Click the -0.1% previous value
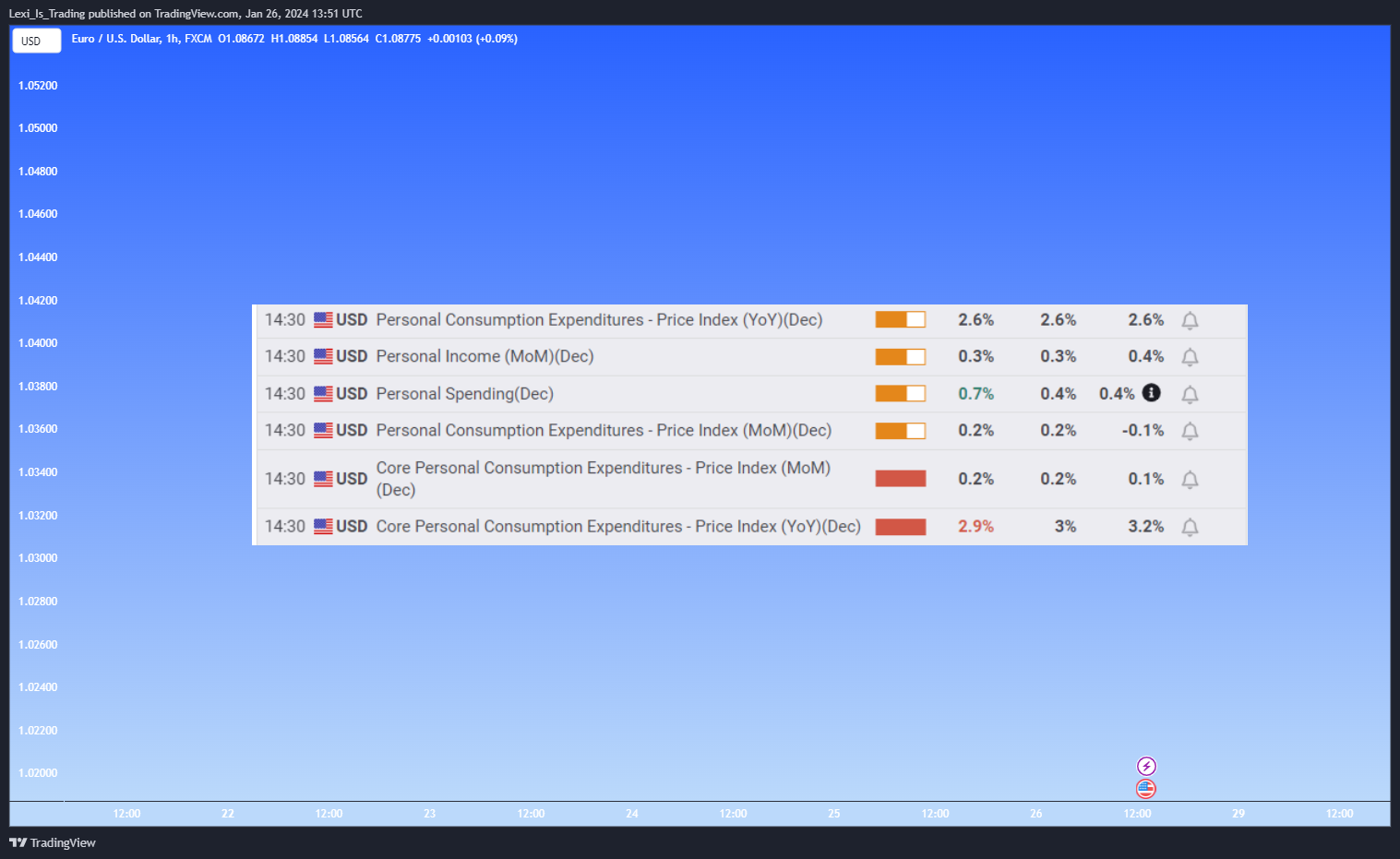 pyautogui.click(x=1143, y=430)
